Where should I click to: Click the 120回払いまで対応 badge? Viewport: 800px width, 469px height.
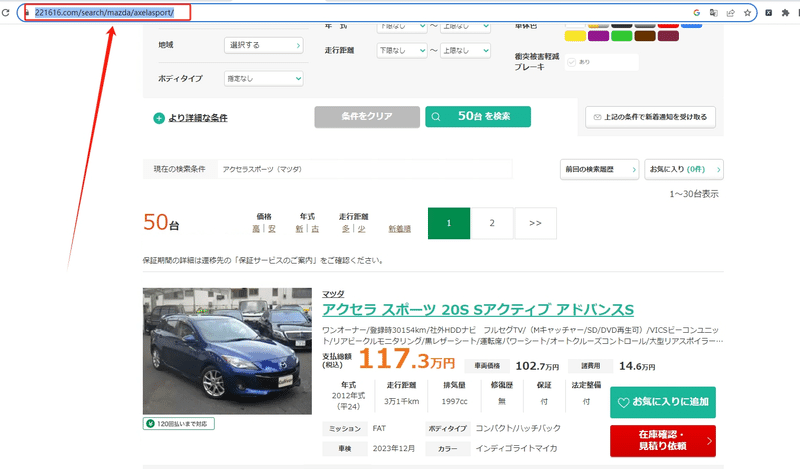click(x=179, y=424)
